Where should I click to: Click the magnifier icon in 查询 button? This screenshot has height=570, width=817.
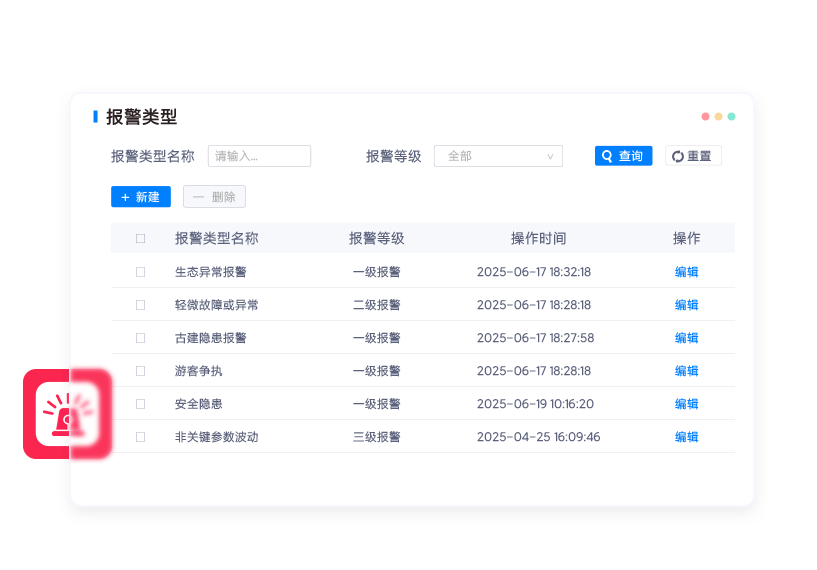tap(606, 156)
